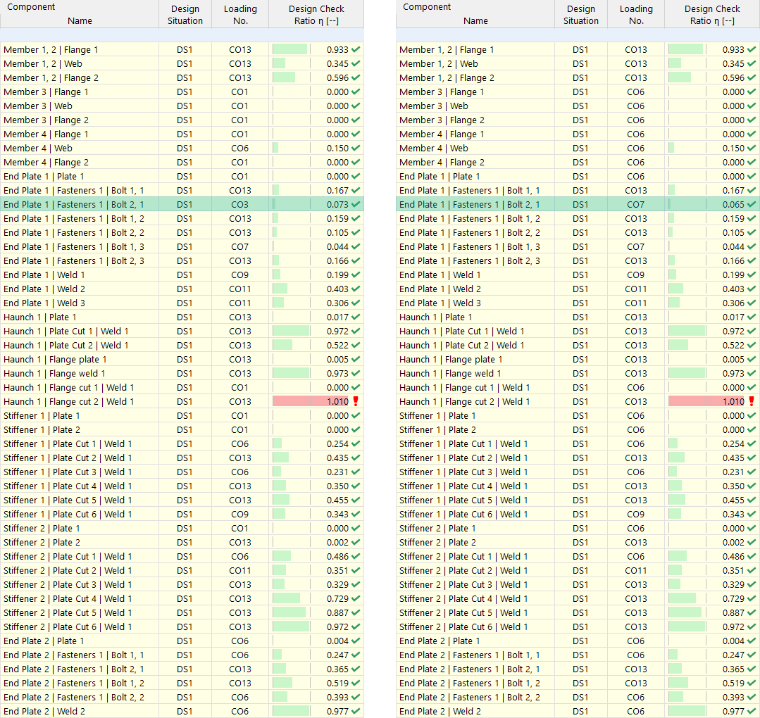Click the Design Check Ratio header in left table
Screen dimensions: 760x718
coord(316,15)
